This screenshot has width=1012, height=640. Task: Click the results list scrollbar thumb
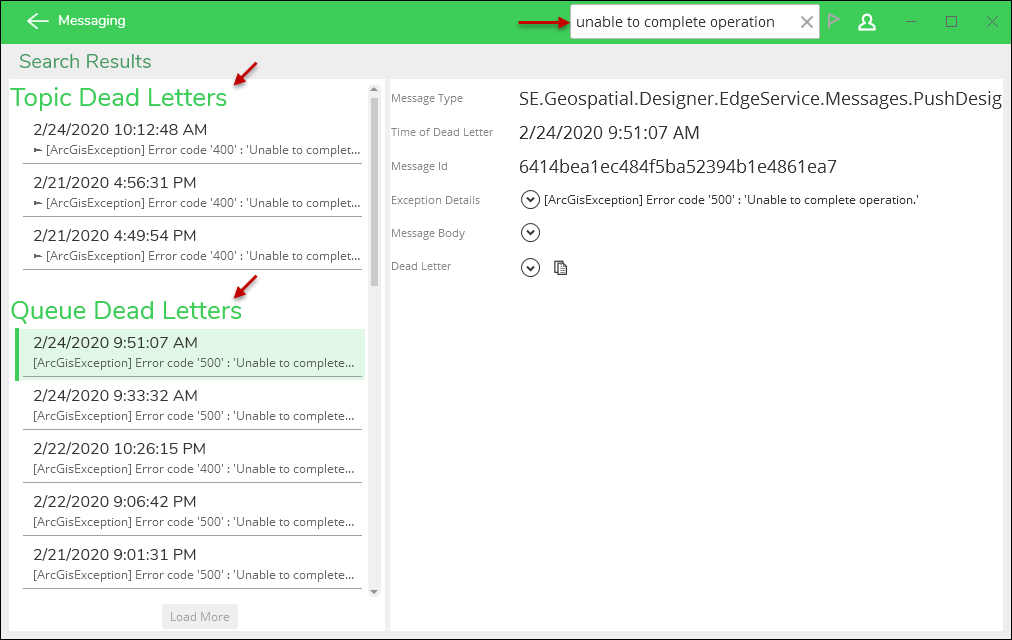coord(374,192)
